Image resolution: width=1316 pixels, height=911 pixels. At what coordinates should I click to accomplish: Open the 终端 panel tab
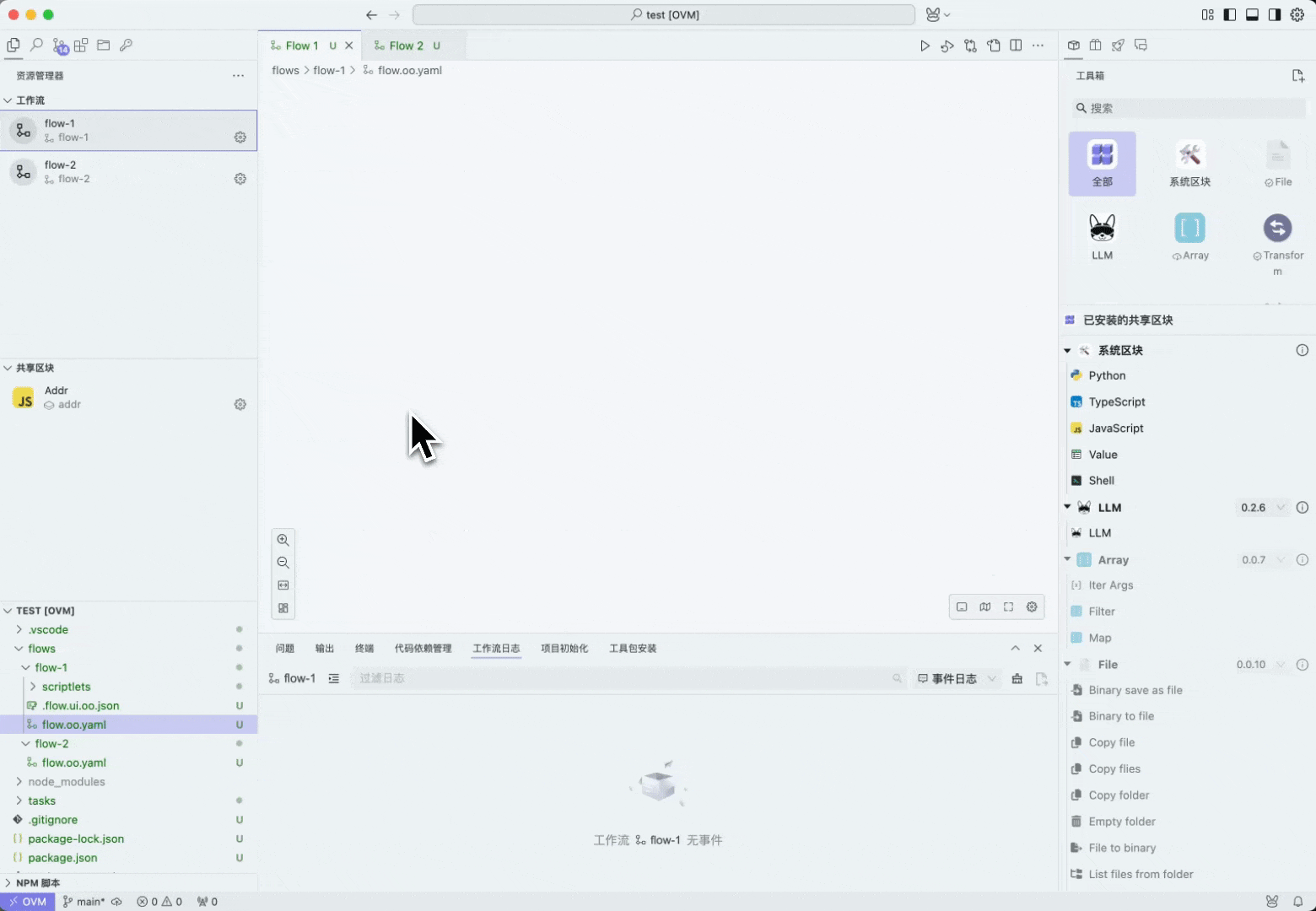click(x=364, y=649)
